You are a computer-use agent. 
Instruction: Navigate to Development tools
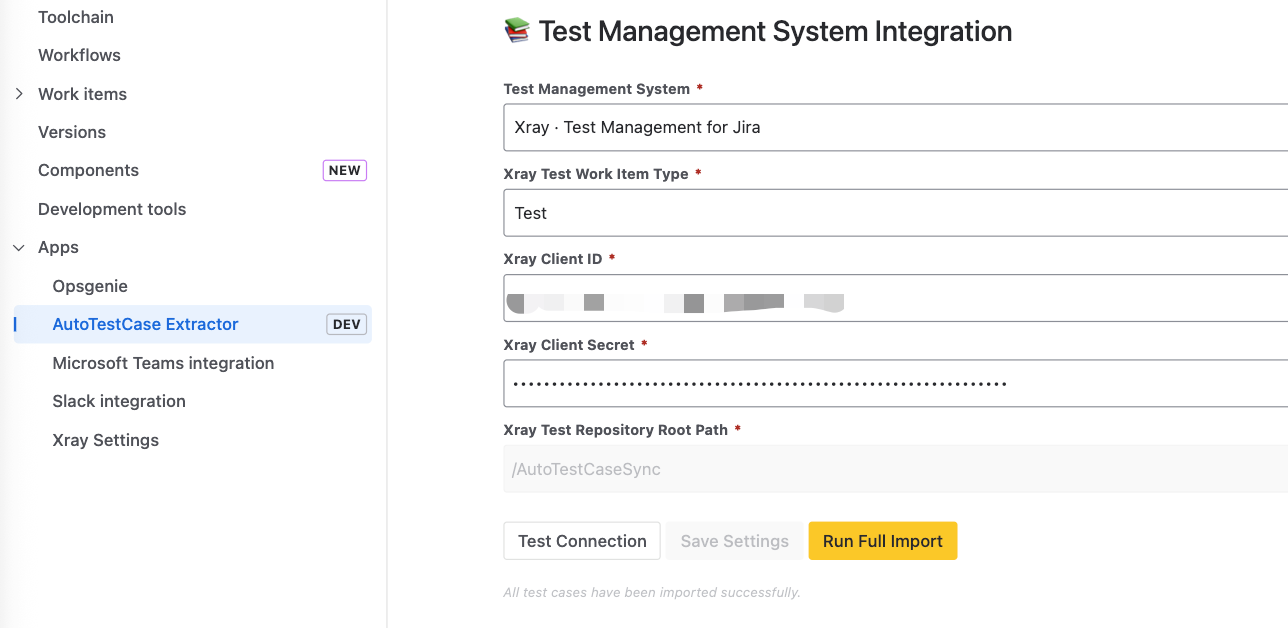[112, 209]
